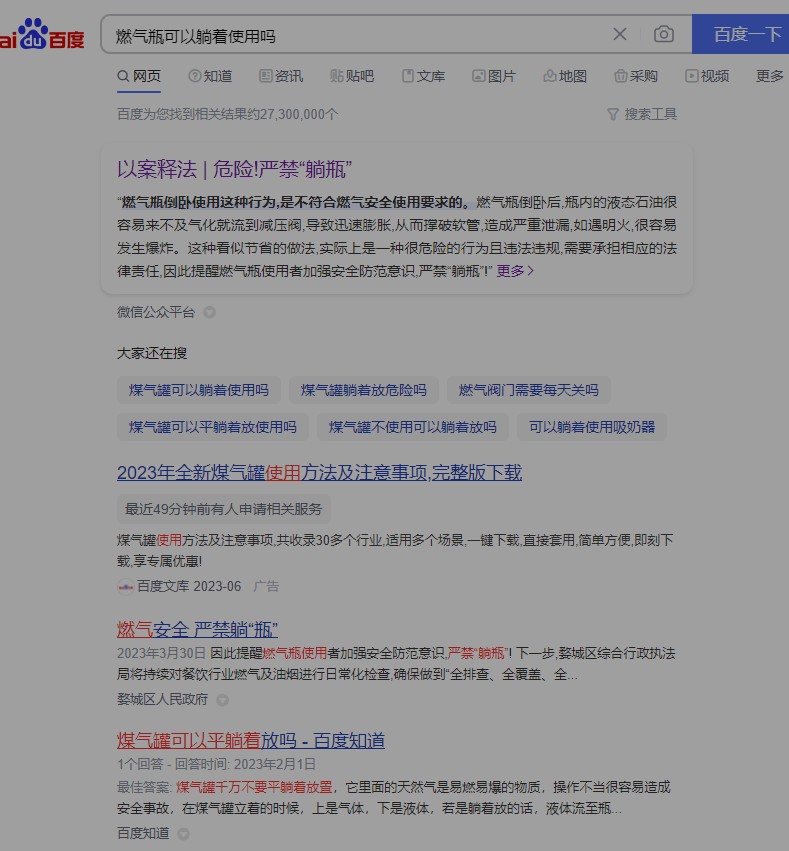Expand the arrow next to 百度知道 source
The width and height of the screenshot is (789, 851).
click(x=184, y=833)
